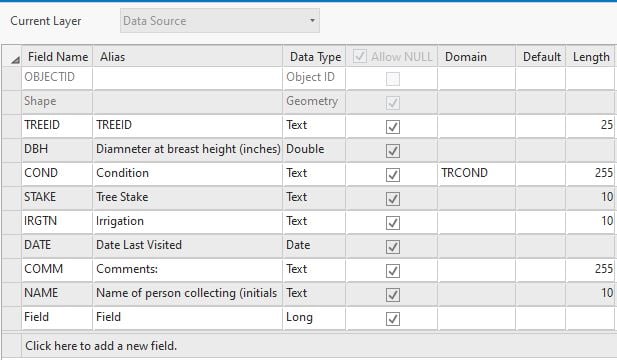Edit the 'Tree Stake' alias cell
The image size is (617, 360).
coord(188,198)
